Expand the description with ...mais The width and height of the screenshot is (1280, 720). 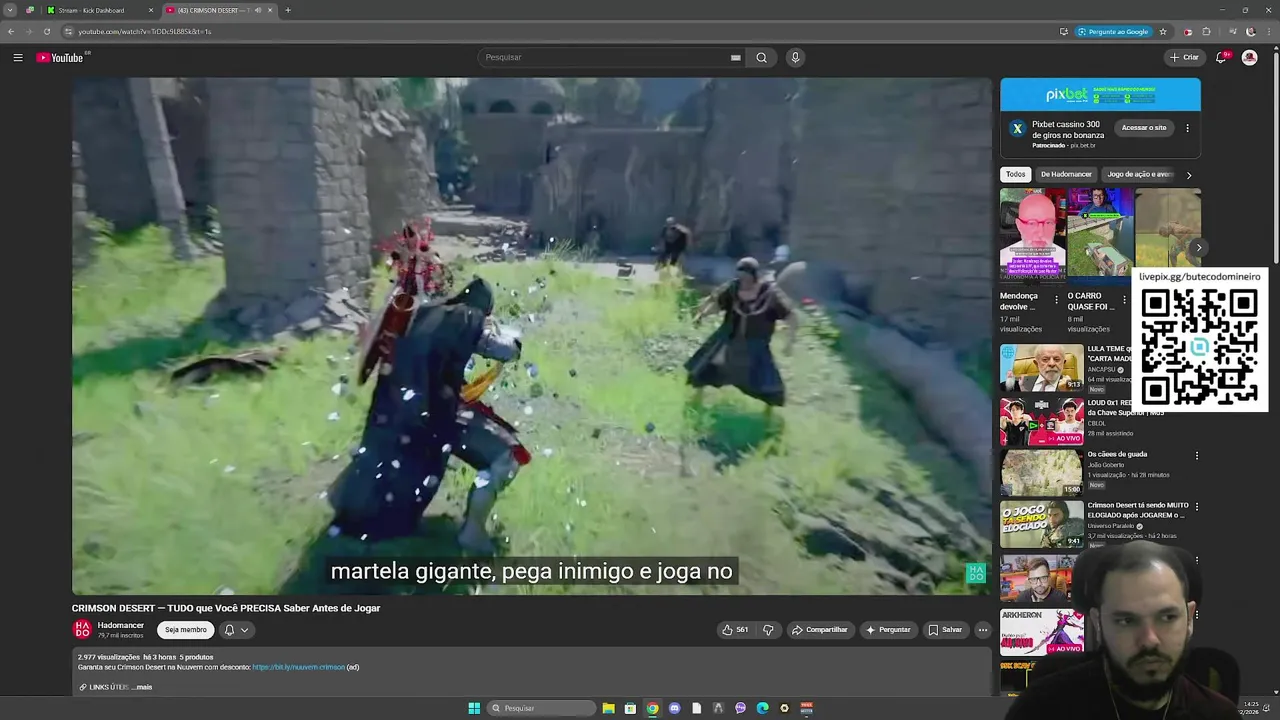click(142, 687)
